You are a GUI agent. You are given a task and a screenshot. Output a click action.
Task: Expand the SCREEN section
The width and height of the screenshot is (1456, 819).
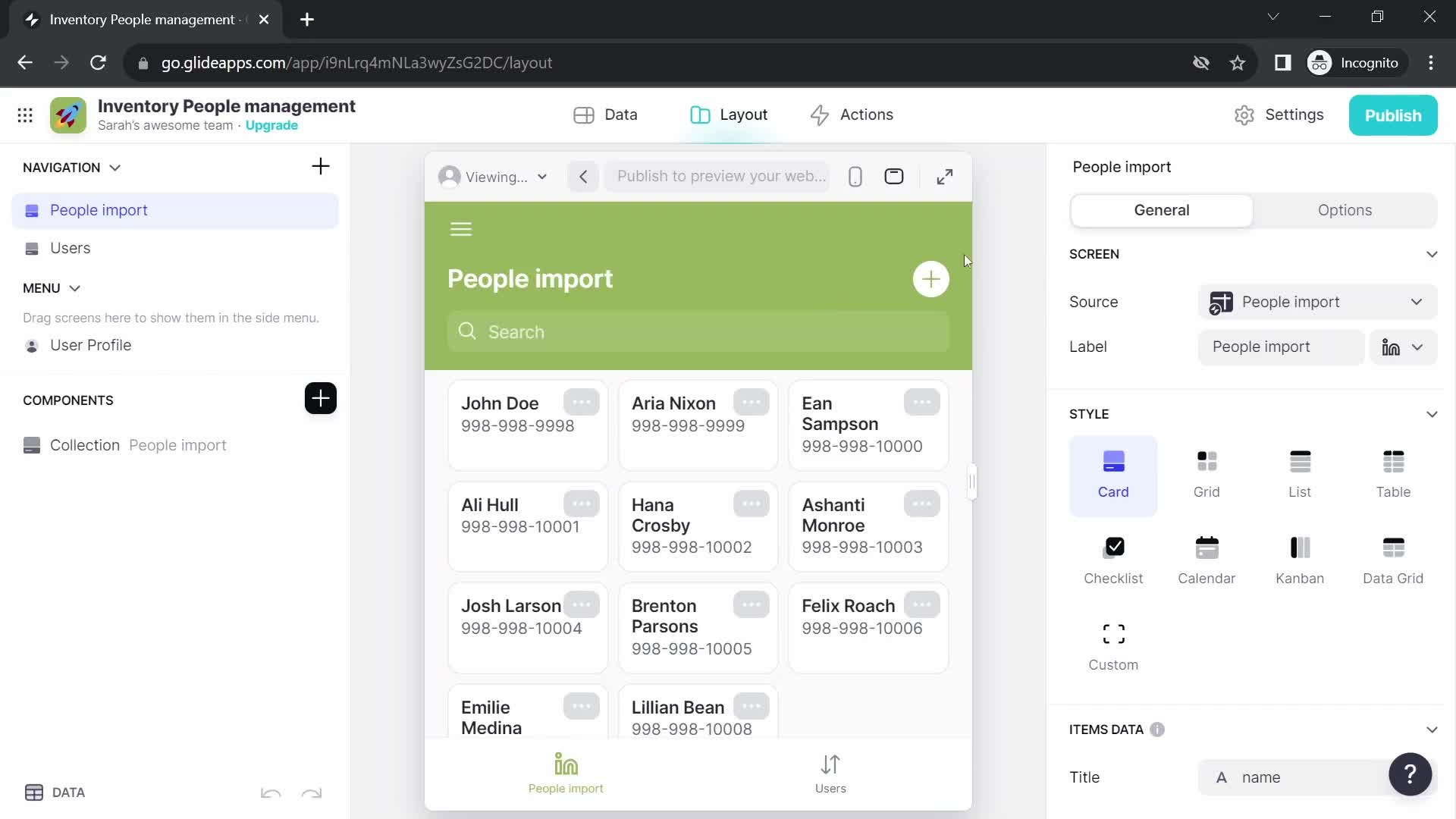point(1432,254)
